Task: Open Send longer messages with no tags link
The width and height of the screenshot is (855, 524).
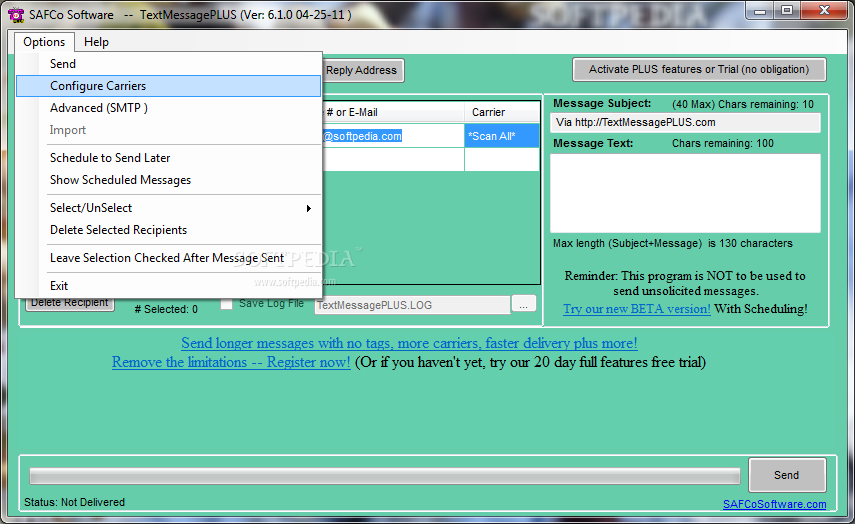Action: click(409, 343)
